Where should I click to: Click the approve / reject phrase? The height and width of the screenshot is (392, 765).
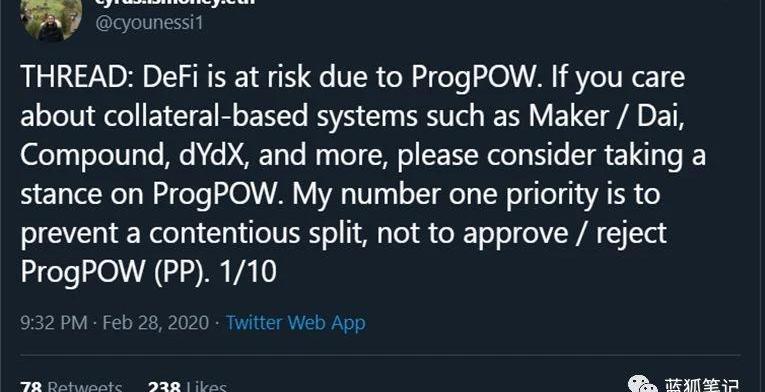[x=564, y=234]
